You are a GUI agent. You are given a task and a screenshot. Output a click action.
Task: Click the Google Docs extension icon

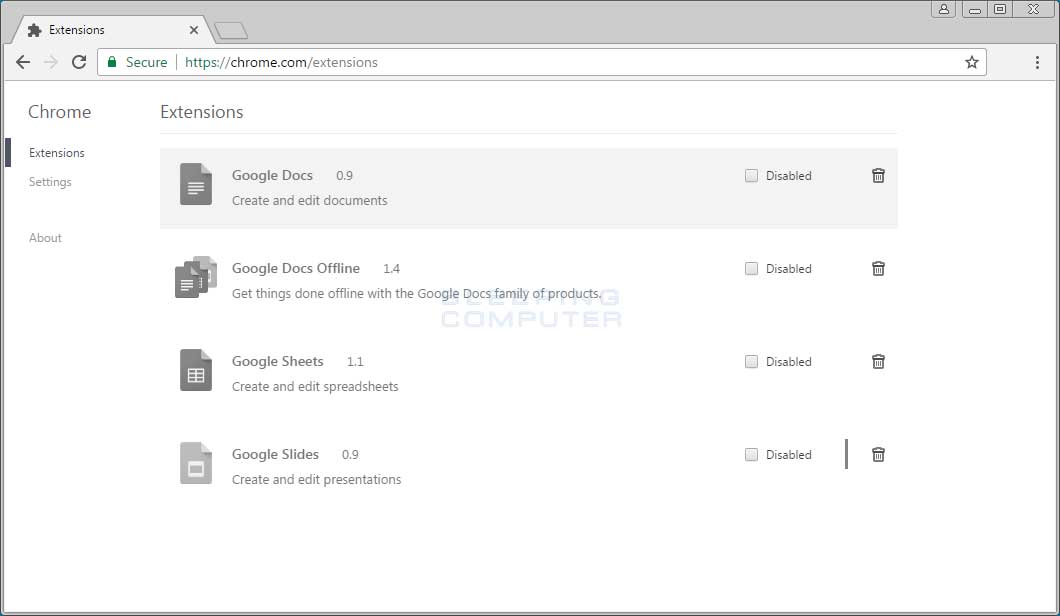[x=196, y=184]
